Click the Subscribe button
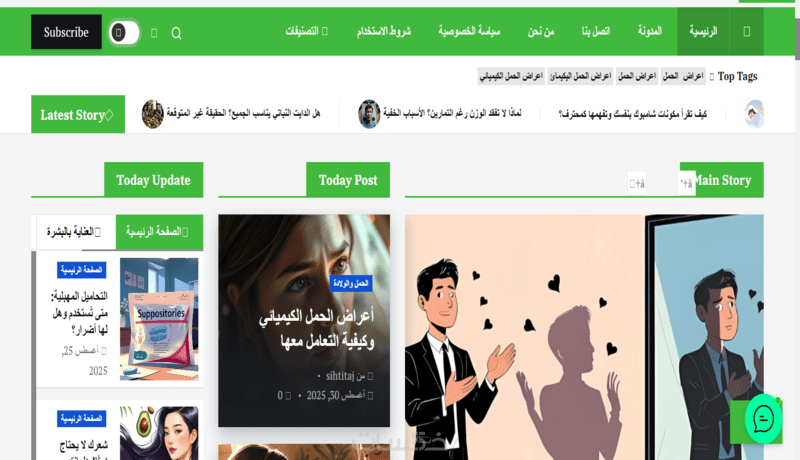The width and height of the screenshot is (800, 460). coord(66,32)
